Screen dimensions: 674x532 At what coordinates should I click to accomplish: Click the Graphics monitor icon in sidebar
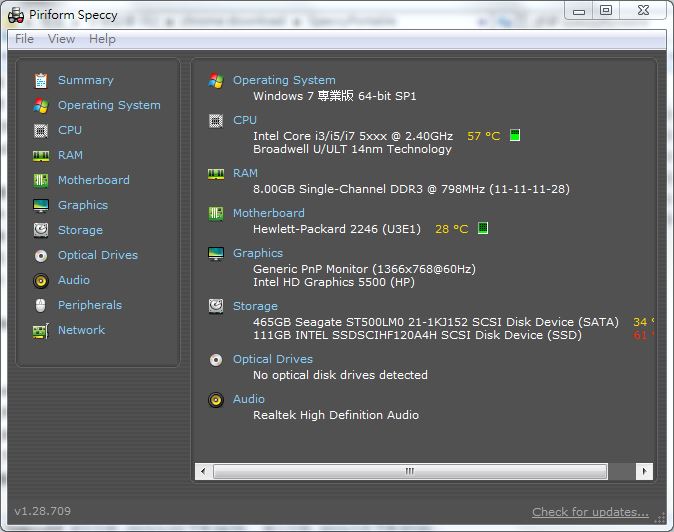[41, 206]
